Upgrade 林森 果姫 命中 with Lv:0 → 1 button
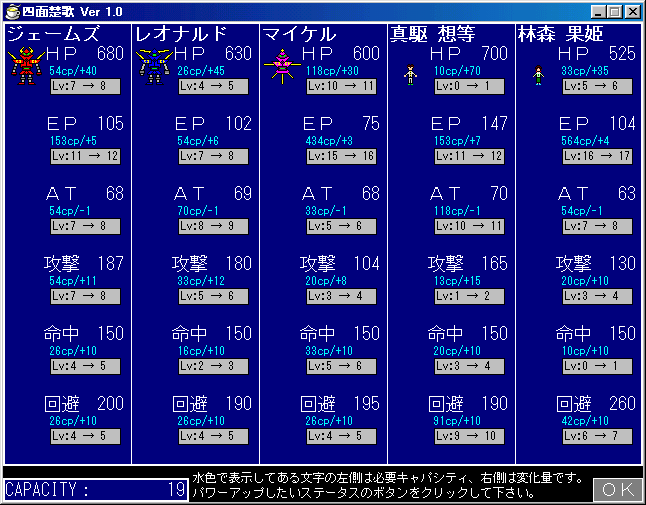The width and height of the screenshot is (646, 505). click(x=598, y=367)
